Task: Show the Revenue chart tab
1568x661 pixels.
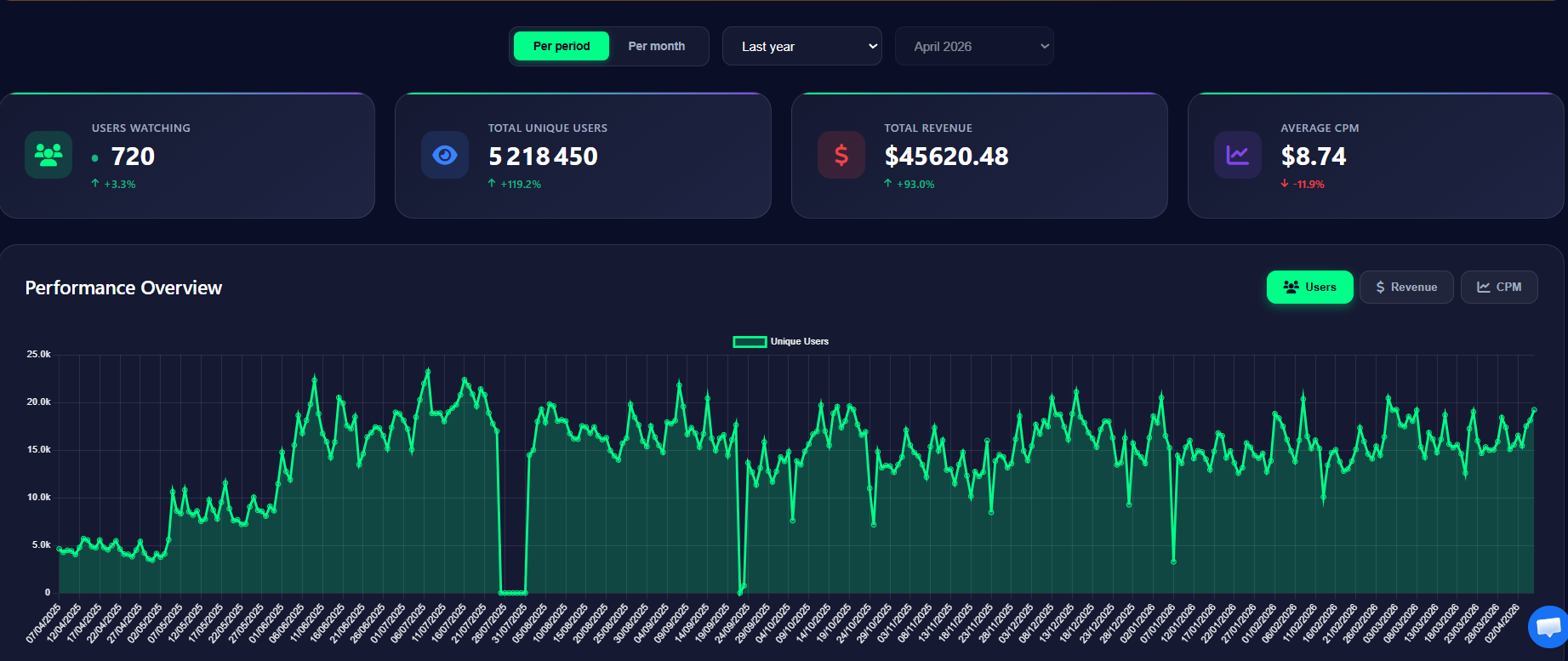Action: pyautogui.click(x=1405, y=287)
